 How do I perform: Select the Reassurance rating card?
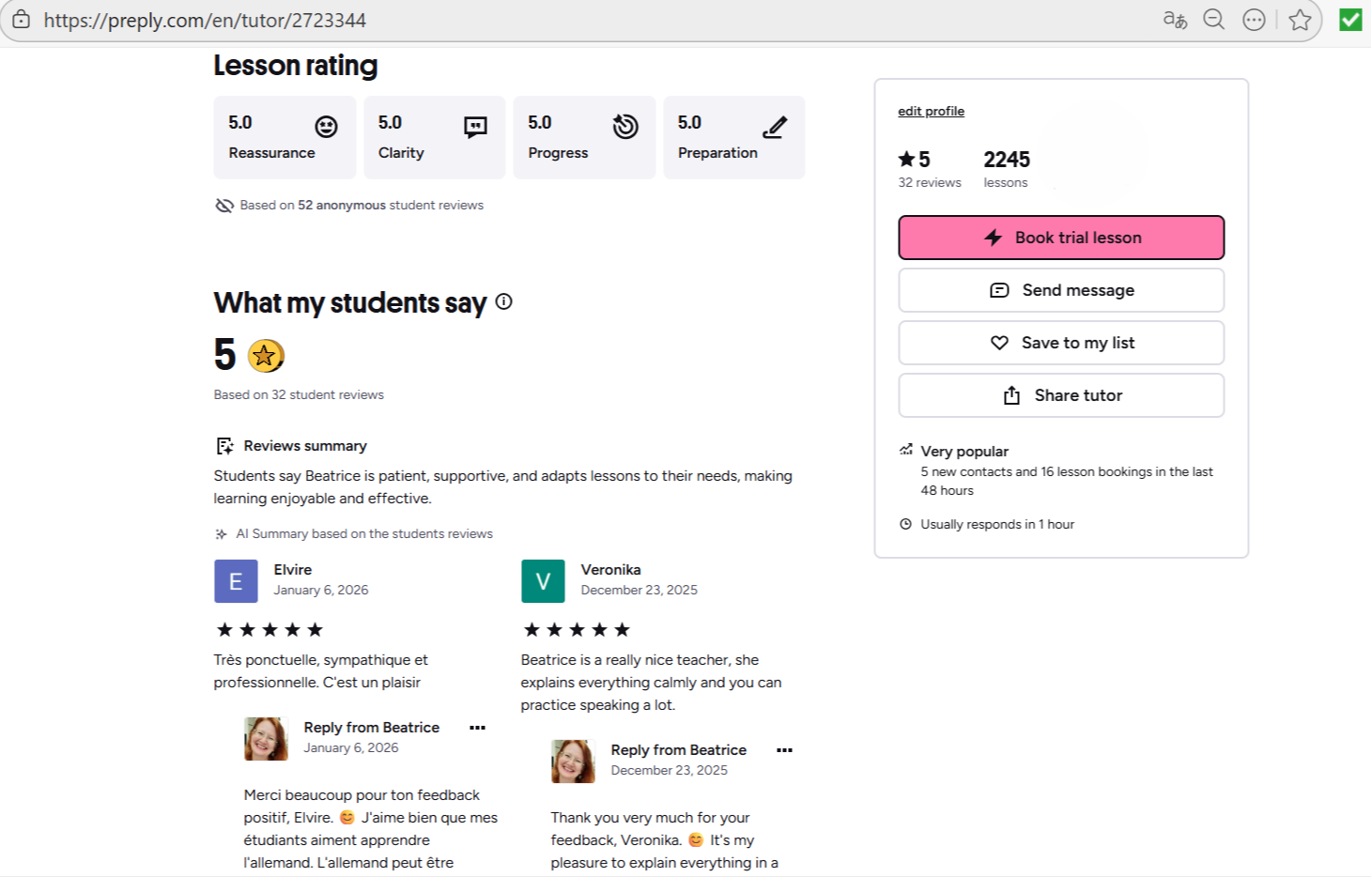click(x=285, y=137)
